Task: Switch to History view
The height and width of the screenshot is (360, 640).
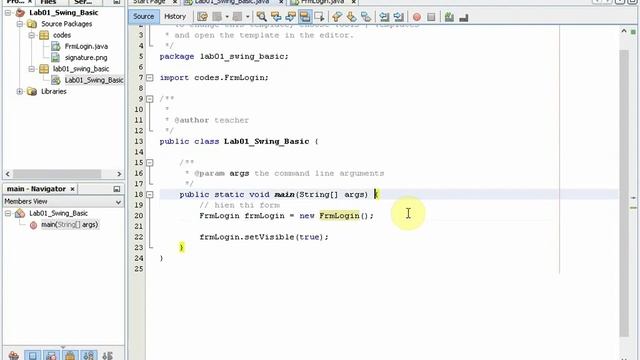Action: 175,16
